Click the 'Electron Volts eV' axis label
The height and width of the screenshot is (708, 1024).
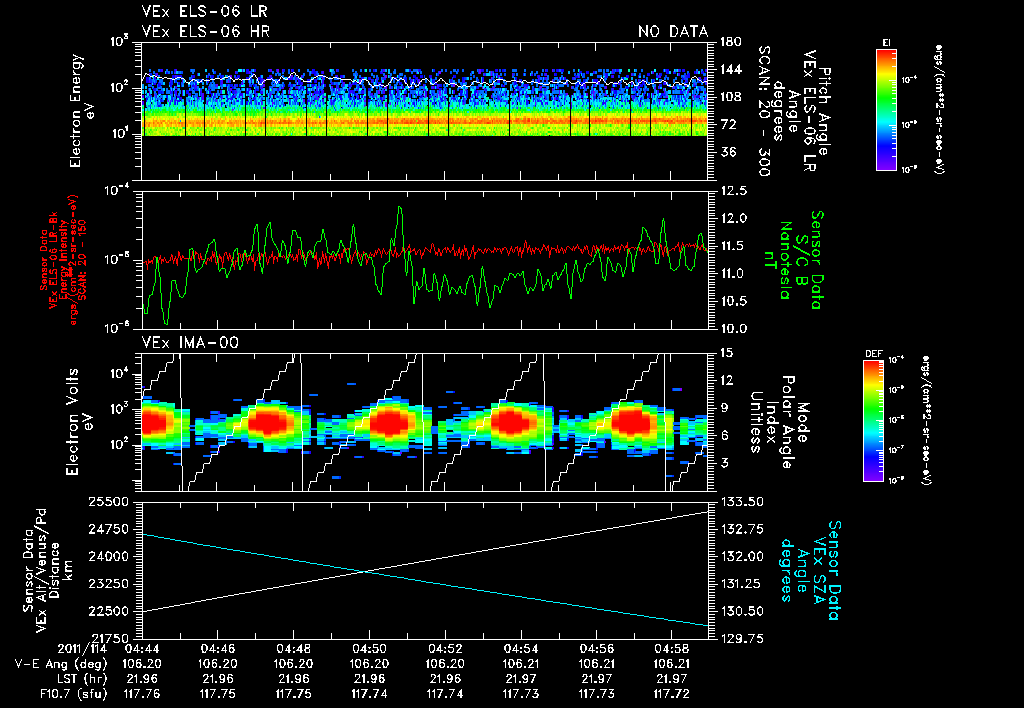(x=78, y=422)
